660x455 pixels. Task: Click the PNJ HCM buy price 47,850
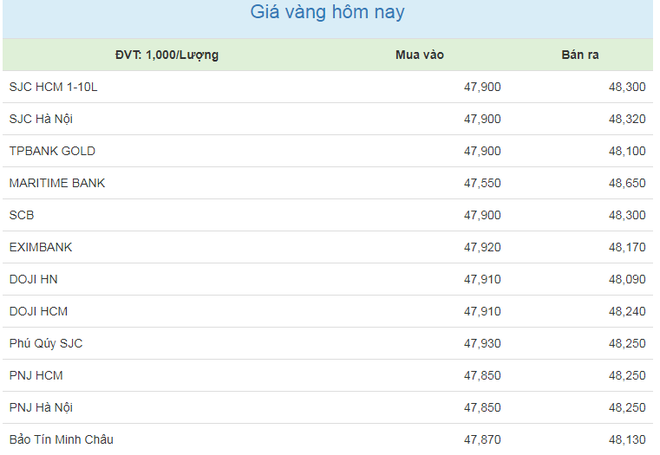482,375
